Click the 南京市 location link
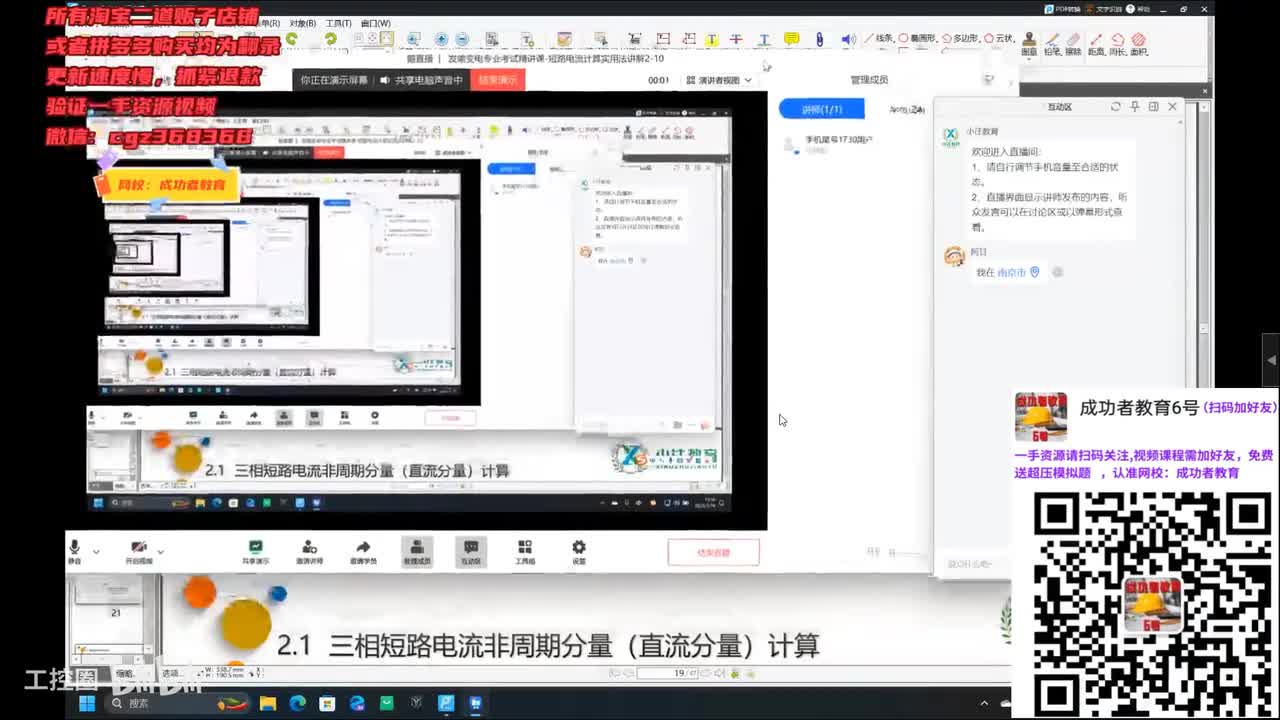Viewport: 1280px width, 720px height. (1012, 272)
